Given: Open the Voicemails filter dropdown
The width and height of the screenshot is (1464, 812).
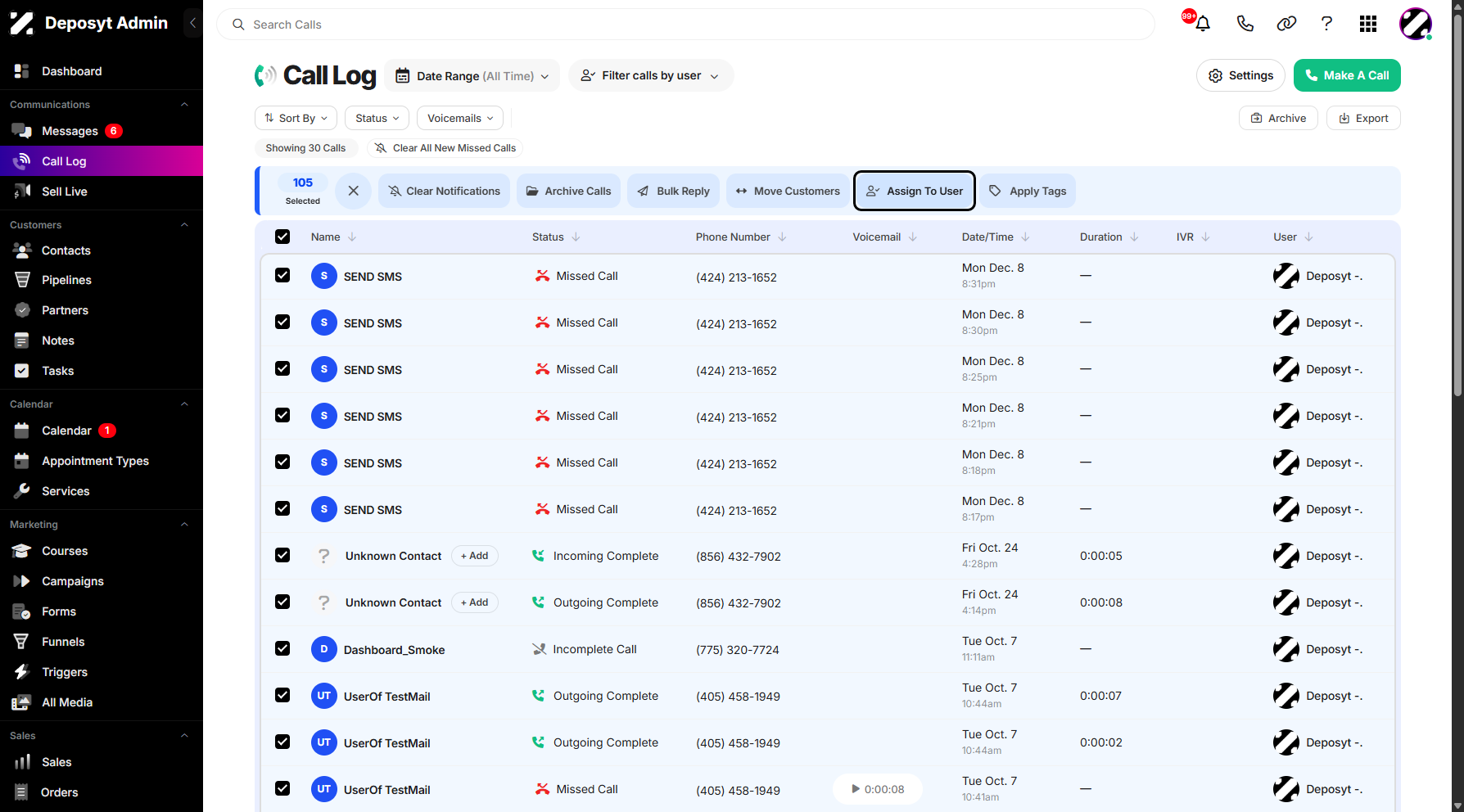Looking at the screenshot, I should pos(460,118).
